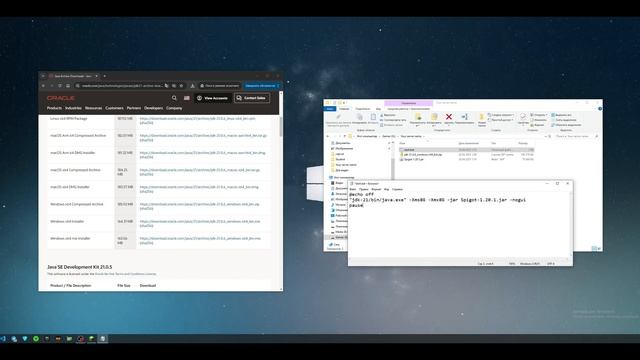The width and height of the screenshot is (640, 360).
Task: Click the Copy icon in Explorer ribbon
Action: click(x=360, y=117)
